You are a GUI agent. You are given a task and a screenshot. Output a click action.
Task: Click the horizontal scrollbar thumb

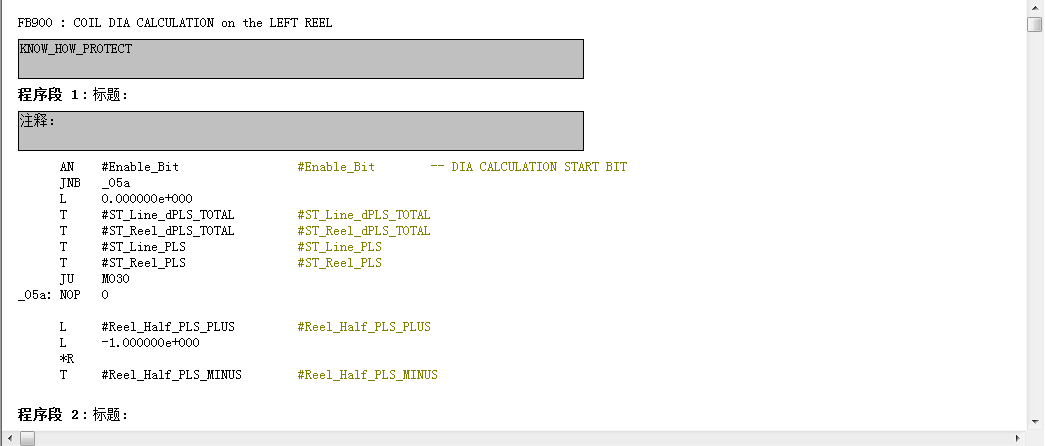pos(27,438)
